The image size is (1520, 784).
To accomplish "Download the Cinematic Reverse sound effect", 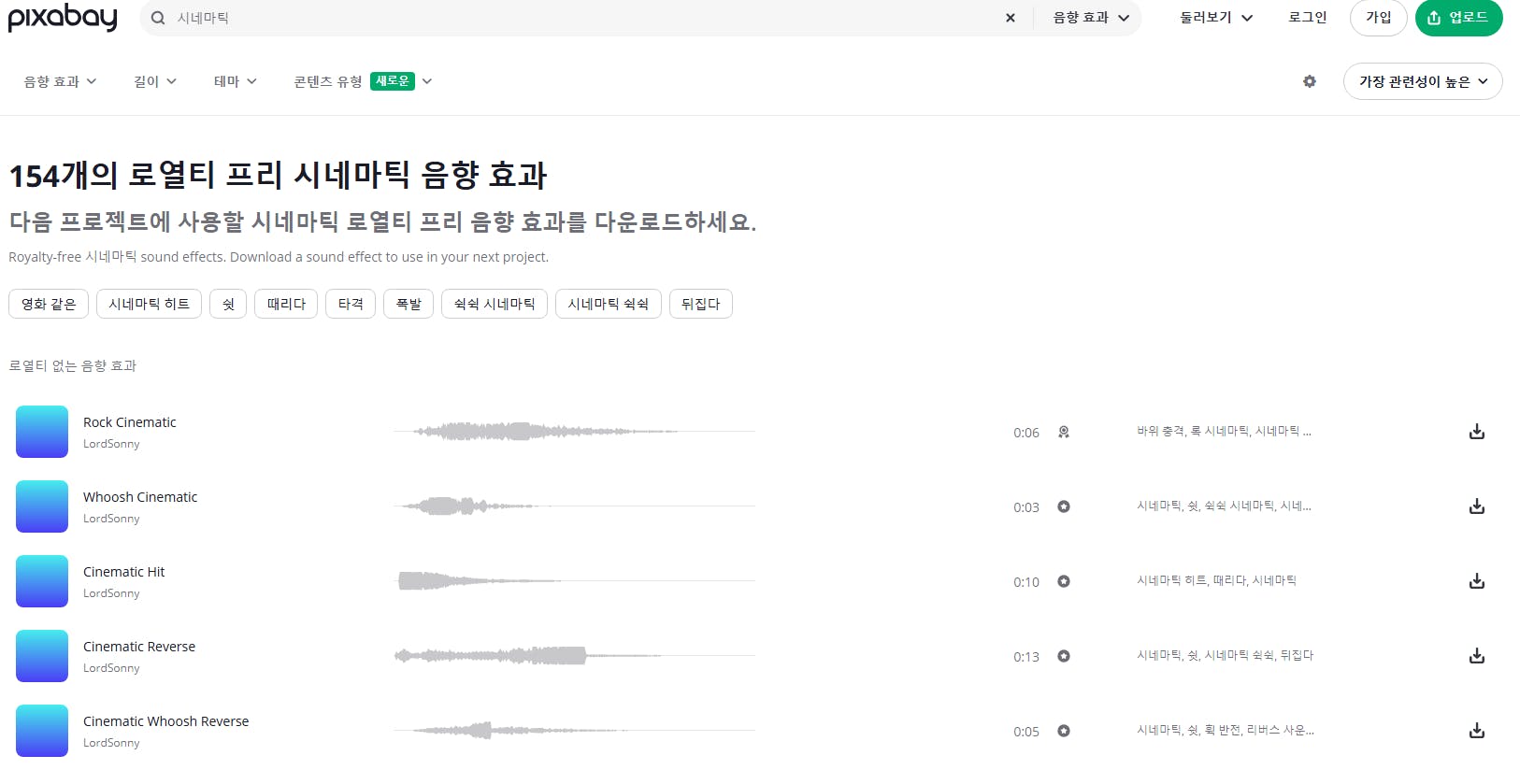I will tap(1477, 656).
